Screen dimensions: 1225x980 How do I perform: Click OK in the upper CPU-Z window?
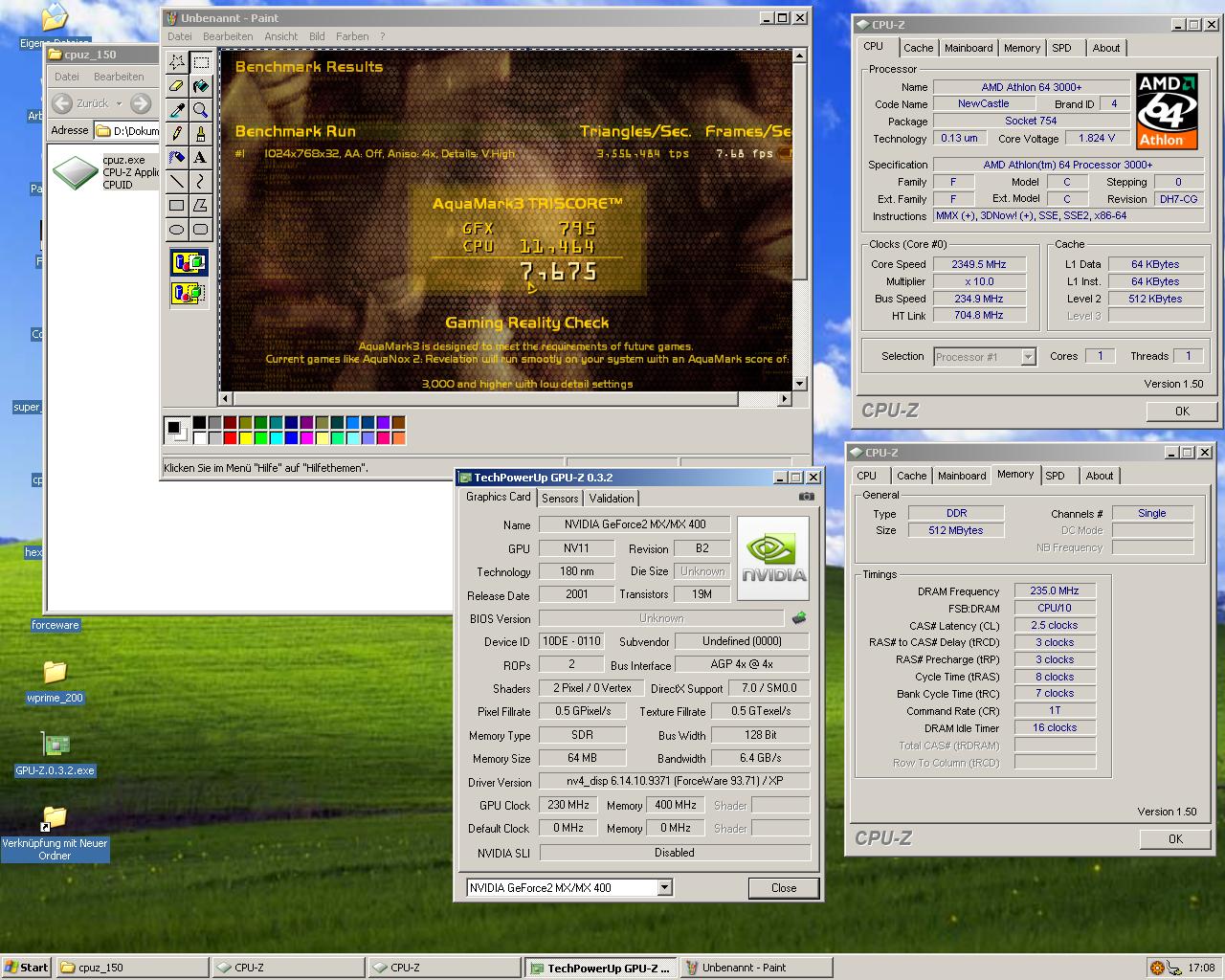1182,411
